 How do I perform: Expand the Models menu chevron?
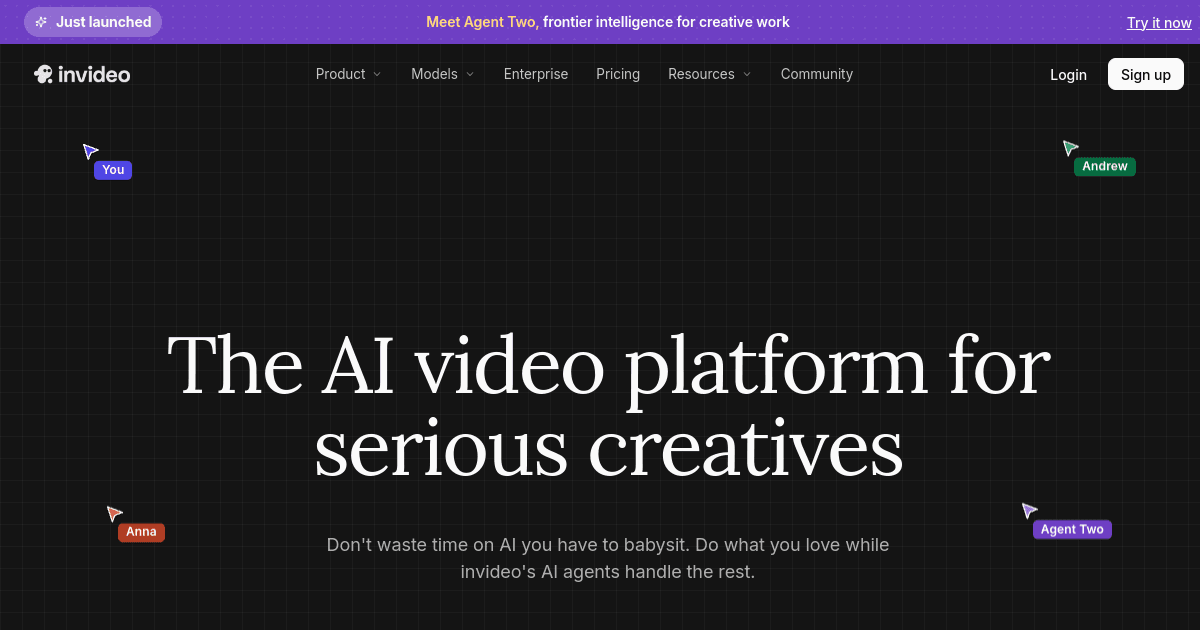[x=470, y=74]
